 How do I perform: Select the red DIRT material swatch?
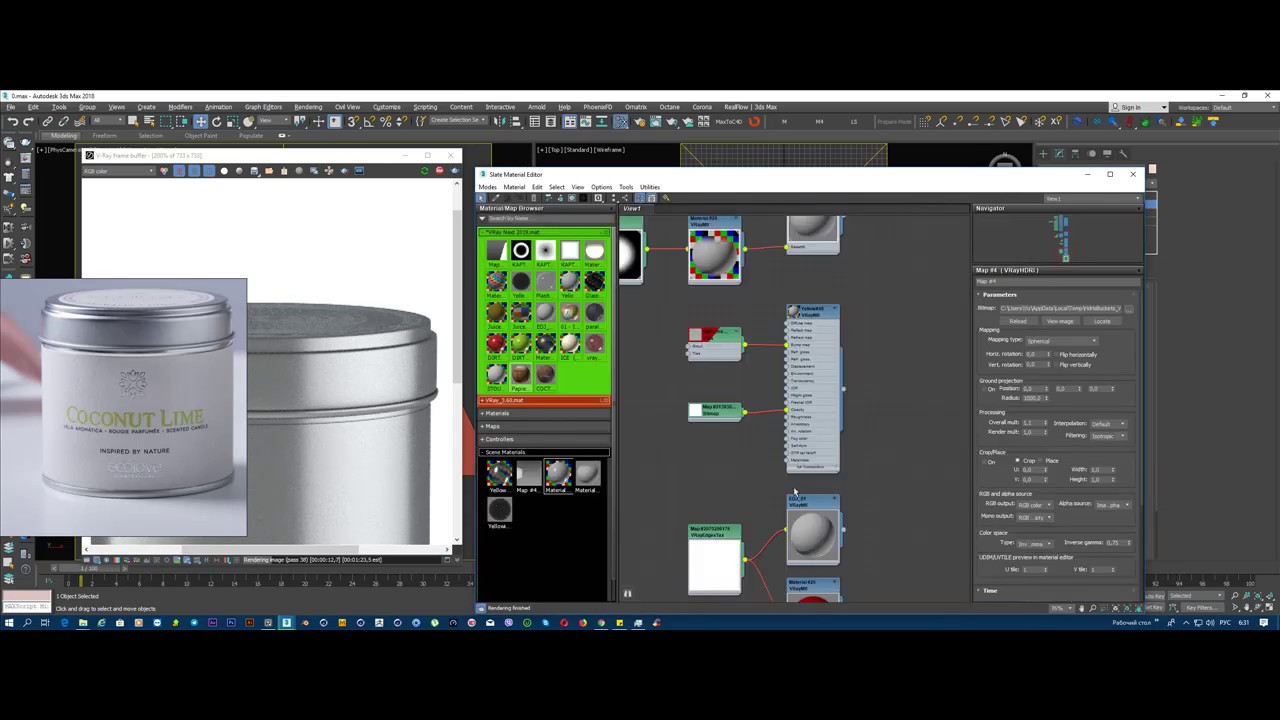(x=496, y=345)
